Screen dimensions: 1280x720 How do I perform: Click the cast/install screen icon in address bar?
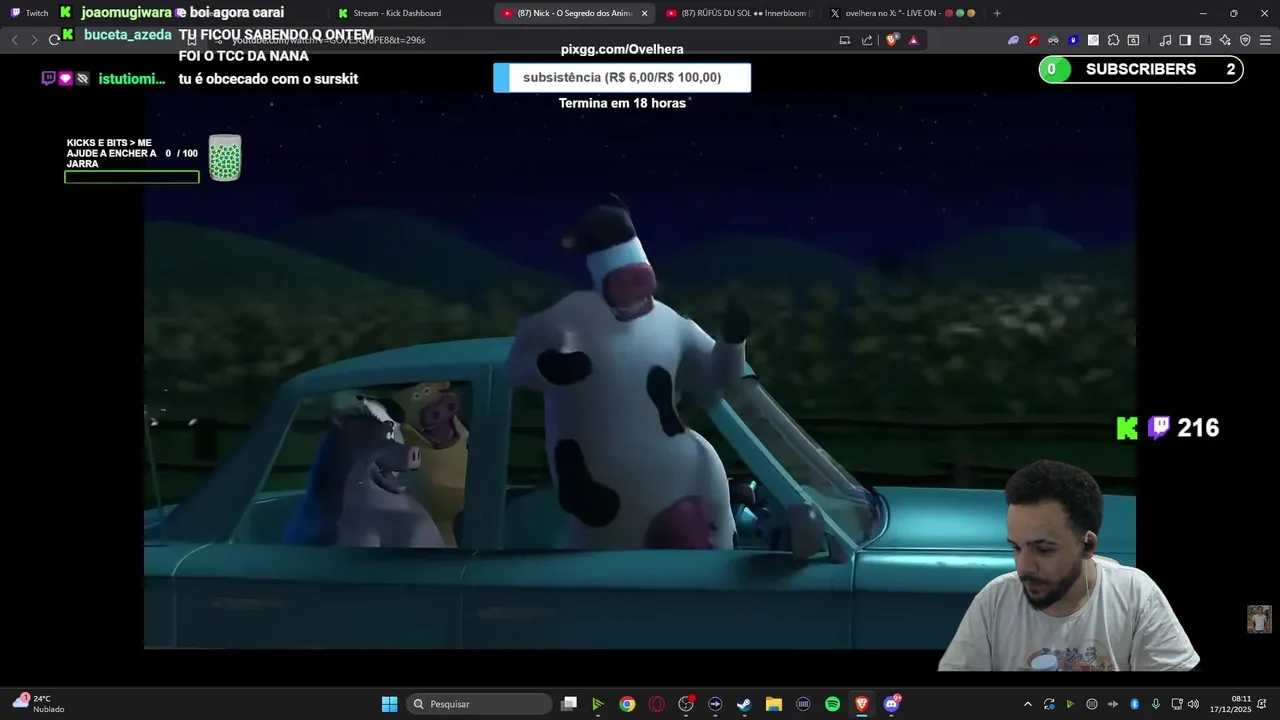pos(845,40)
